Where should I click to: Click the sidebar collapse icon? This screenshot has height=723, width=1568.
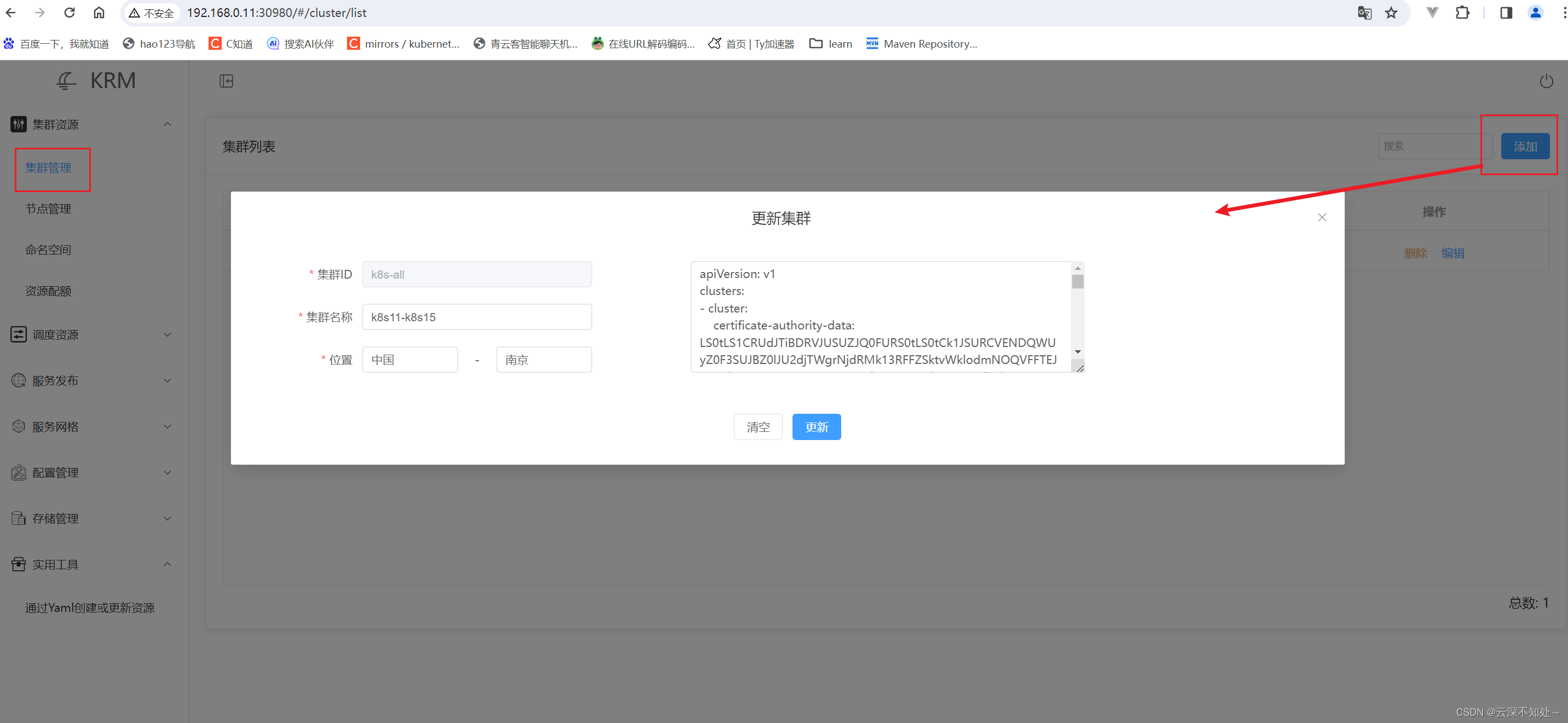click(x=227, y=81)
